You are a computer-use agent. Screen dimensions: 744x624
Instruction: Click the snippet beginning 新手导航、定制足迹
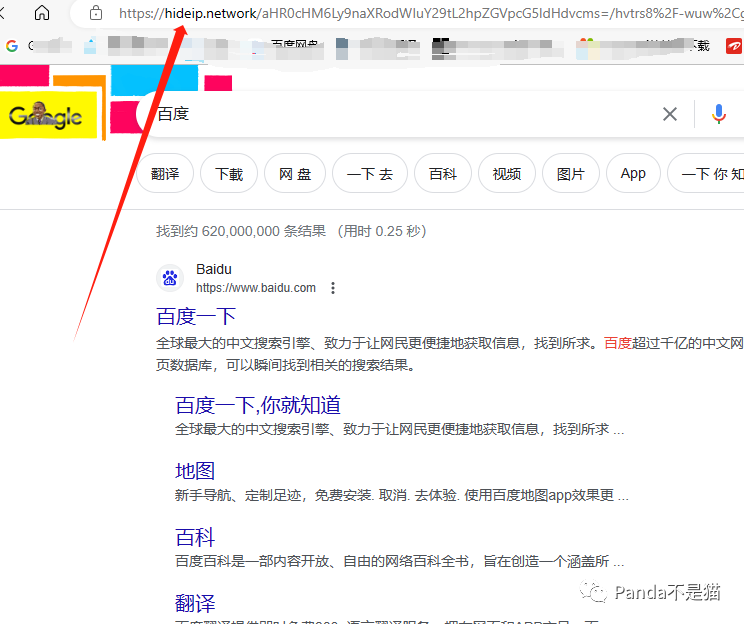(x=401, y=495)
